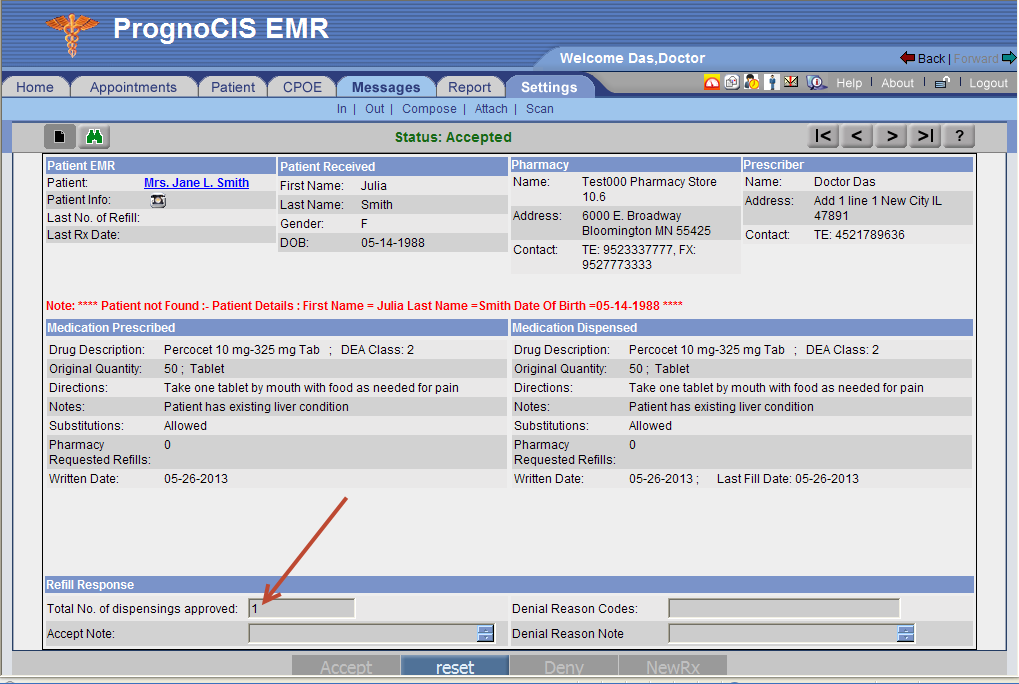The height and width of the screenshot is (684, 1019).
Task: Go to the next record
Action: tap(892, 136)
